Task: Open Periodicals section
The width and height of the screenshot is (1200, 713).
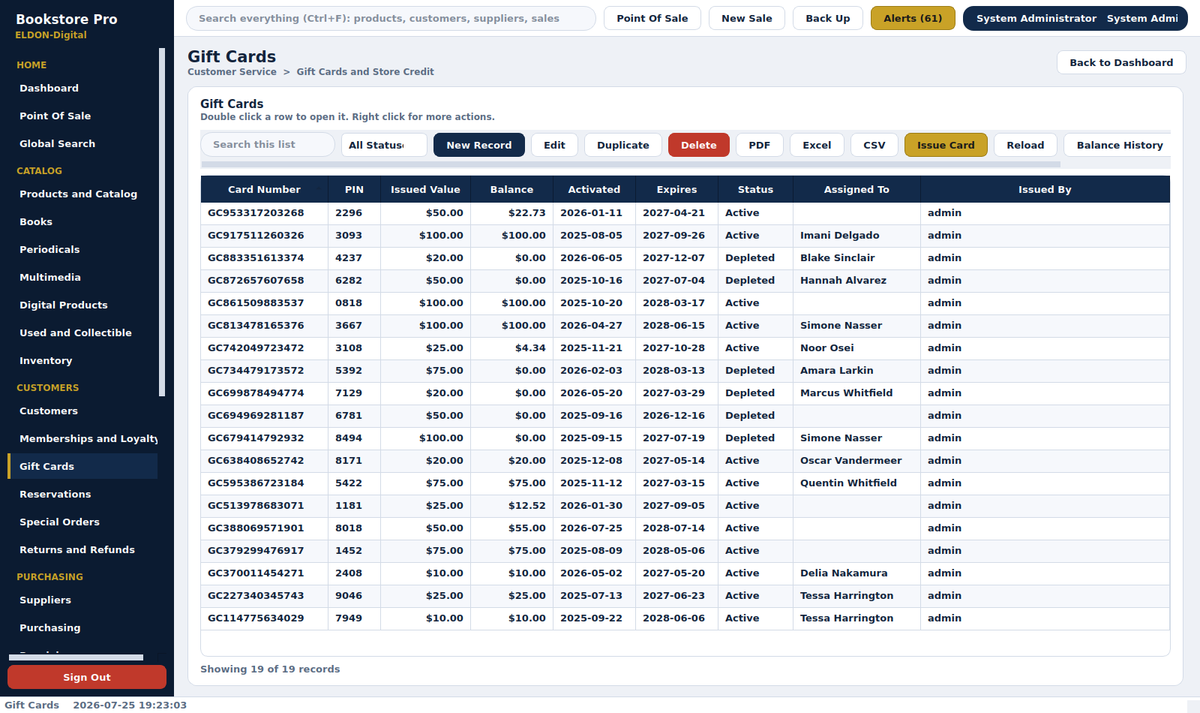Action: (82, 250)
